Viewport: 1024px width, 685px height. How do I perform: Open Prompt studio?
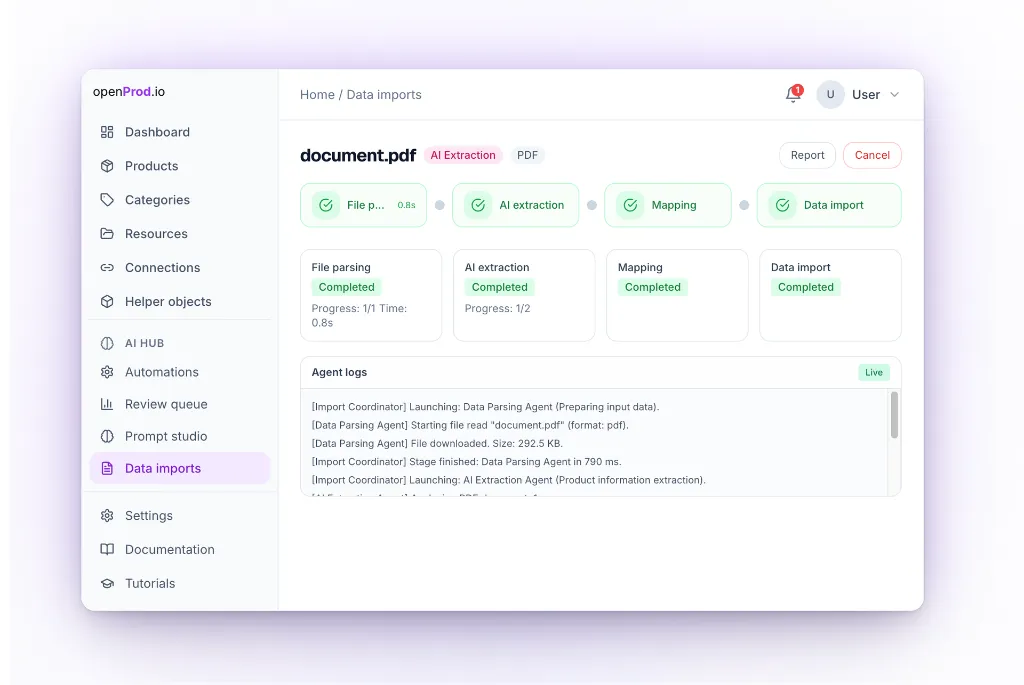180,436
